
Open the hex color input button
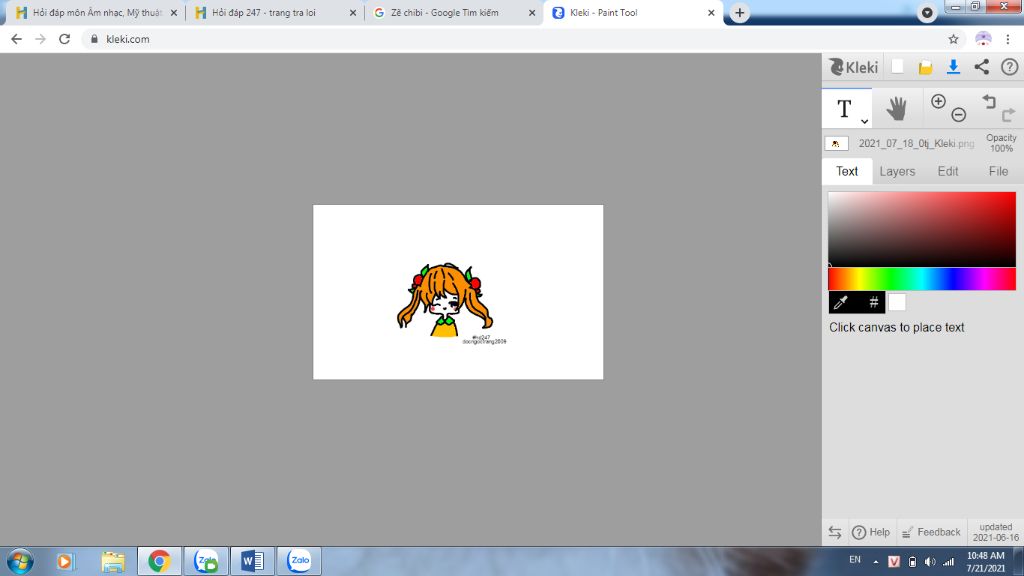point(873,302)
